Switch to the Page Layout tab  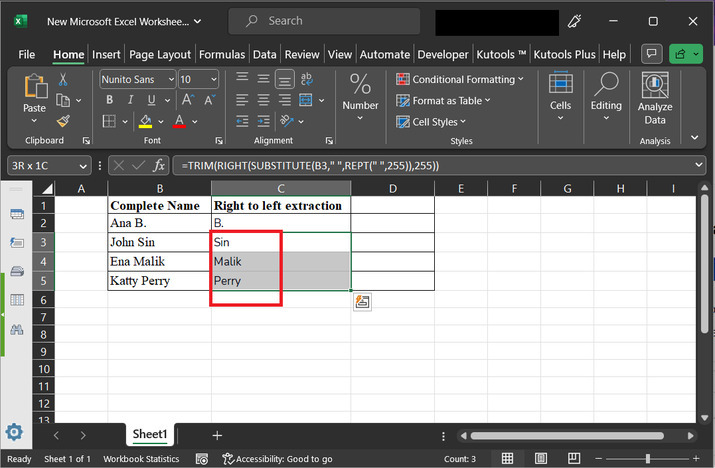tap(159, 55)
